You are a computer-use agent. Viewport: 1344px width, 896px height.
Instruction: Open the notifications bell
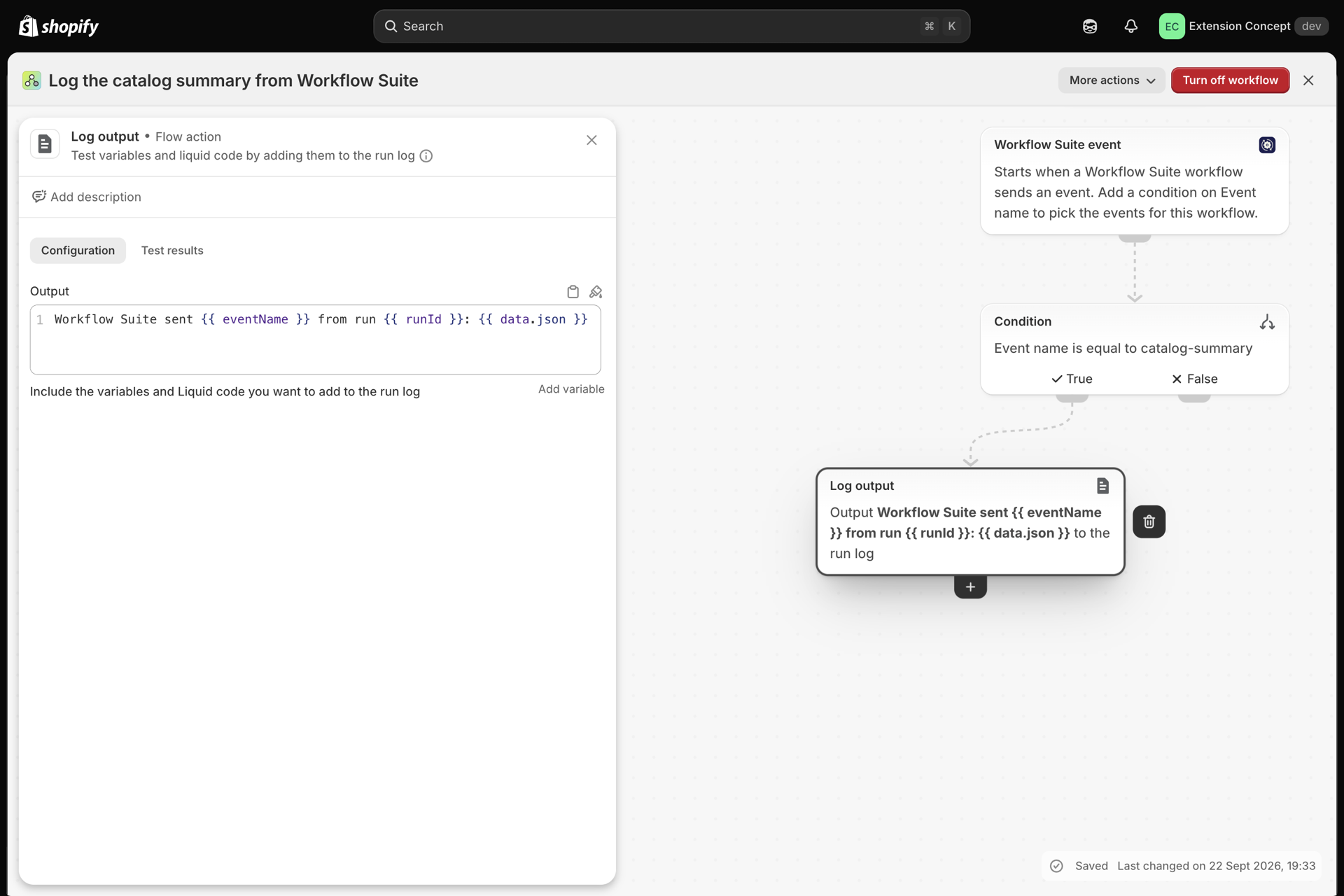click(1131, 26)
